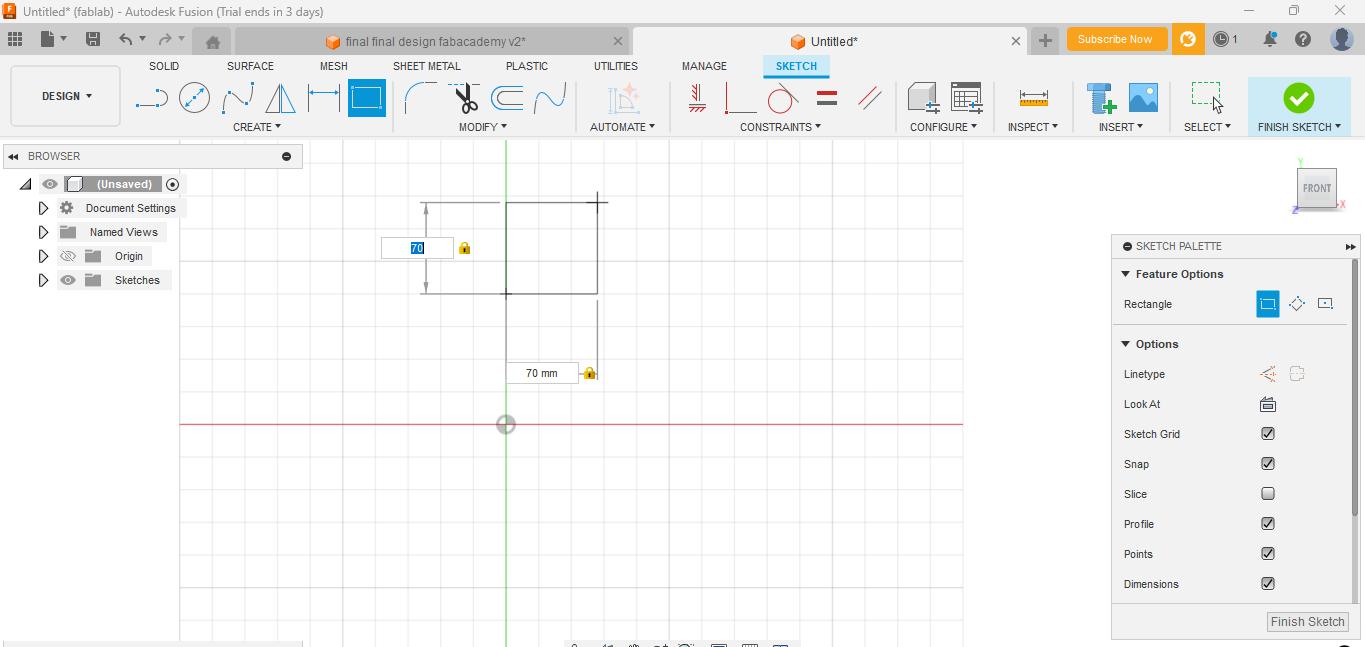The height and width of the screenshot is (647, 1365).
Task: Expand Named Views node
Action: (43, 232)
